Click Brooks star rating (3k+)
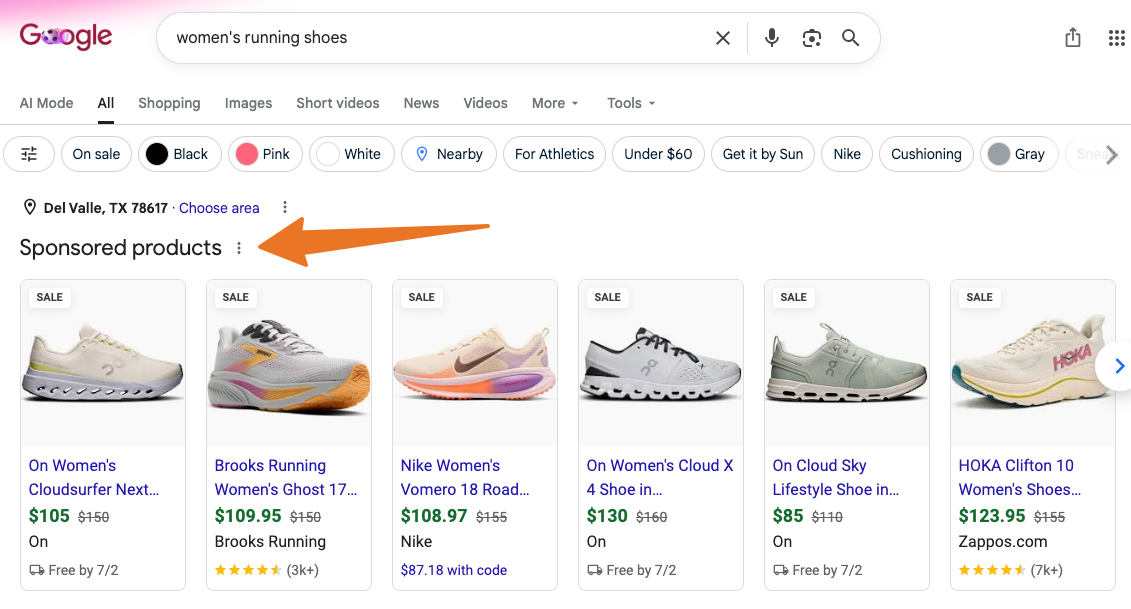 point(267,570)
